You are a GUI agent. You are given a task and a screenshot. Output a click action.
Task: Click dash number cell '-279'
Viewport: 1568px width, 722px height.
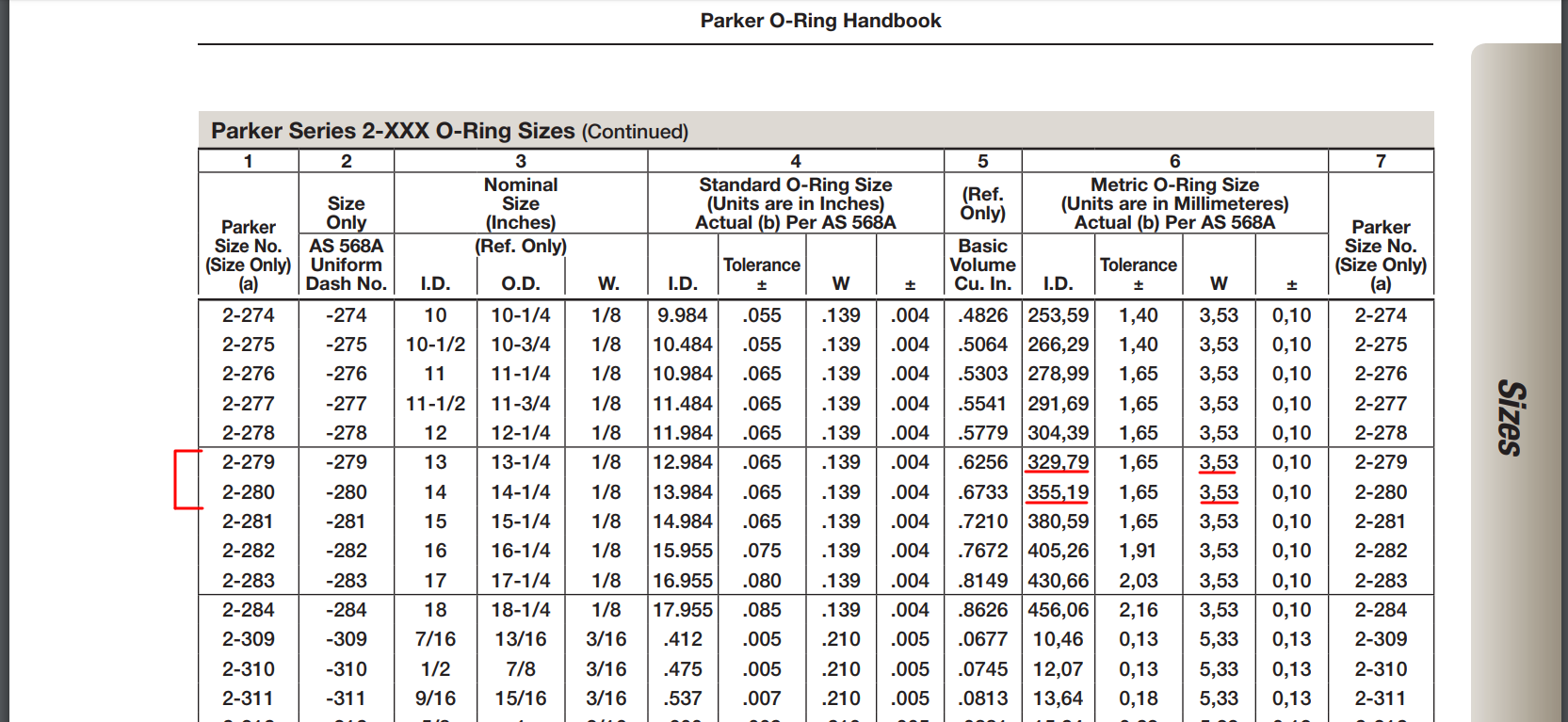347,462
